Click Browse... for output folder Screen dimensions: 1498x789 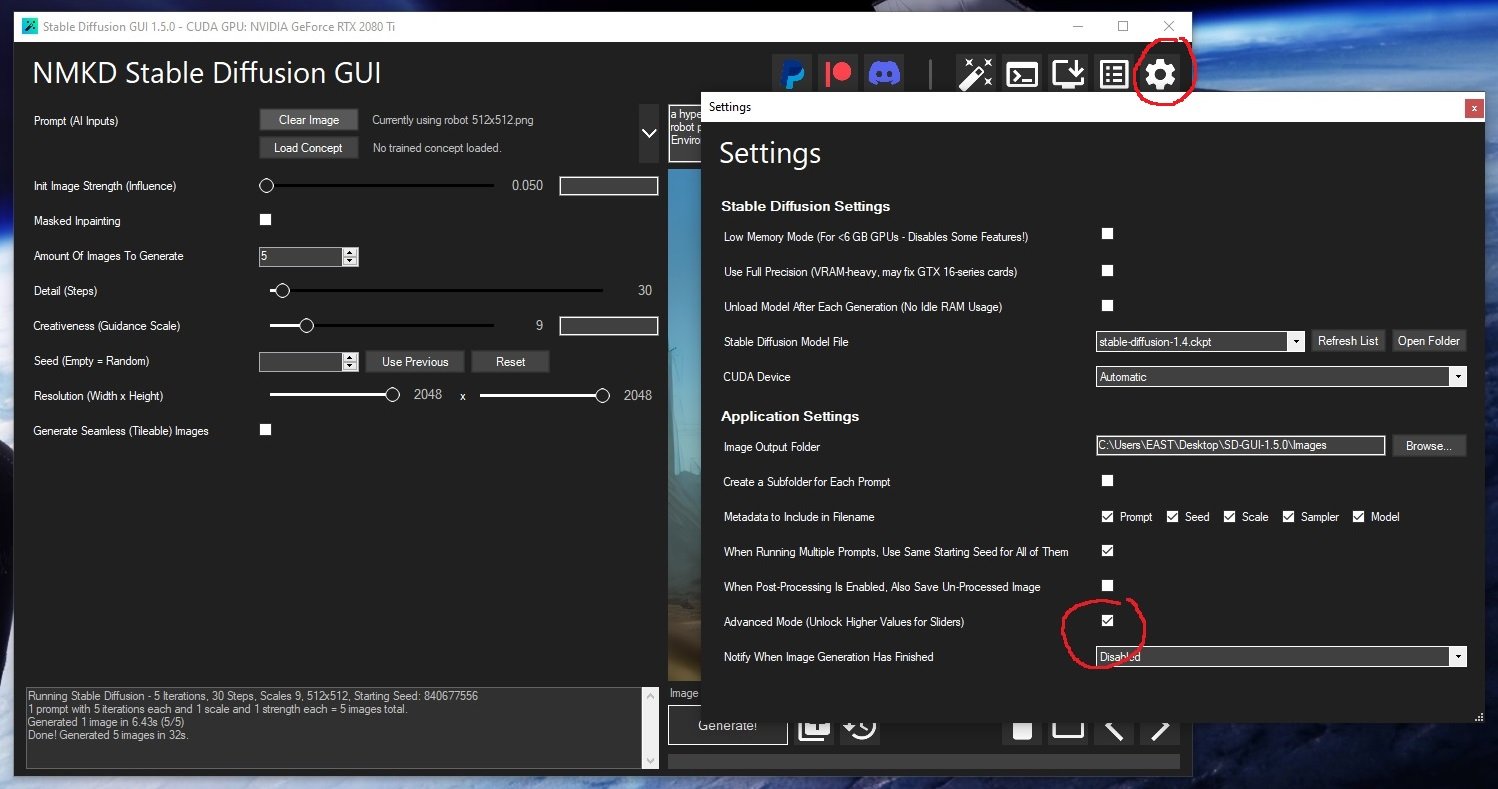pyautogui.click(x=1429, y=446)
